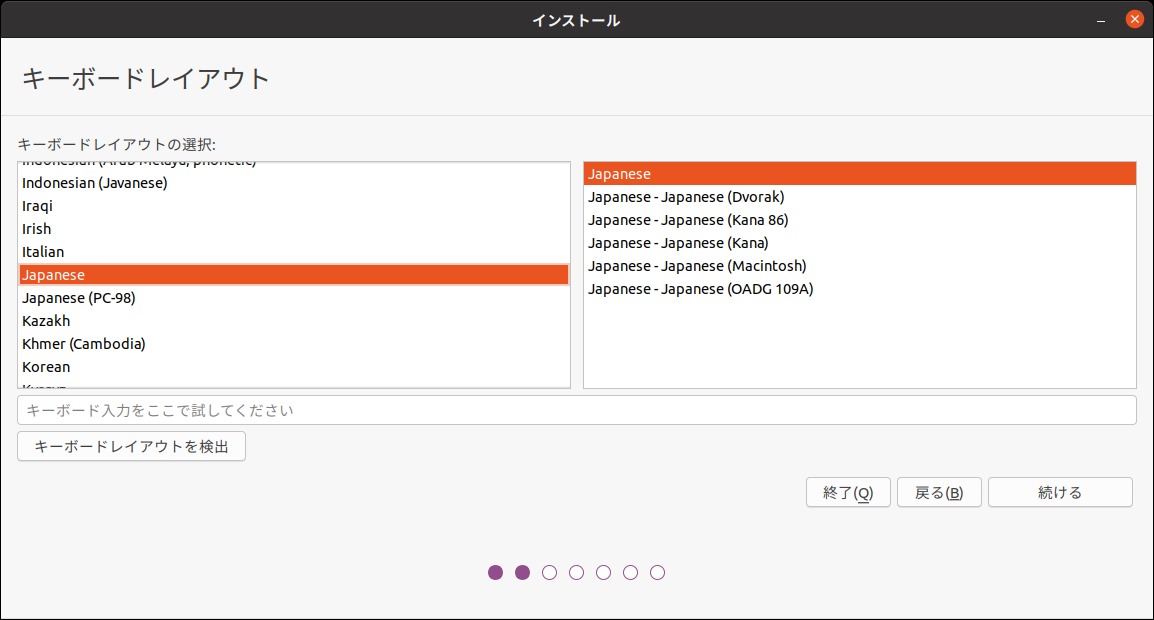Viewport: 1154px width, 620px height.
Task: Select the plain Japanese variant on the right
Action: pyautogui.click(x=860, y=174)
